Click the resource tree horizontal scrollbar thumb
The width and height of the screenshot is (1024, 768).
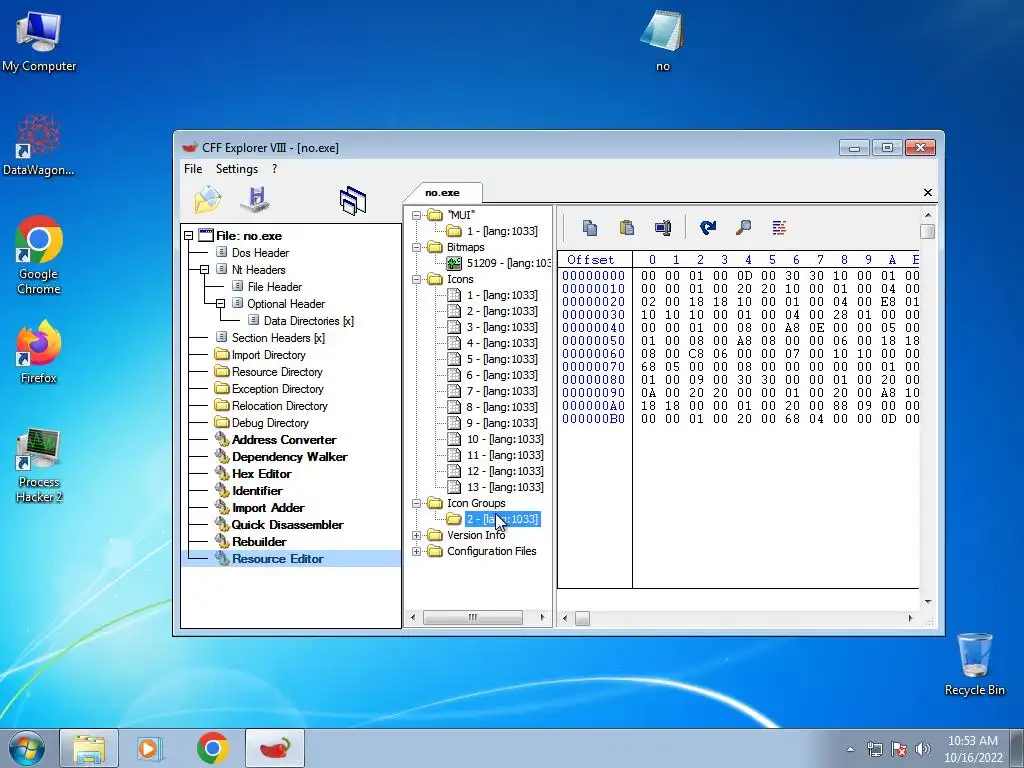click(472, 617)
